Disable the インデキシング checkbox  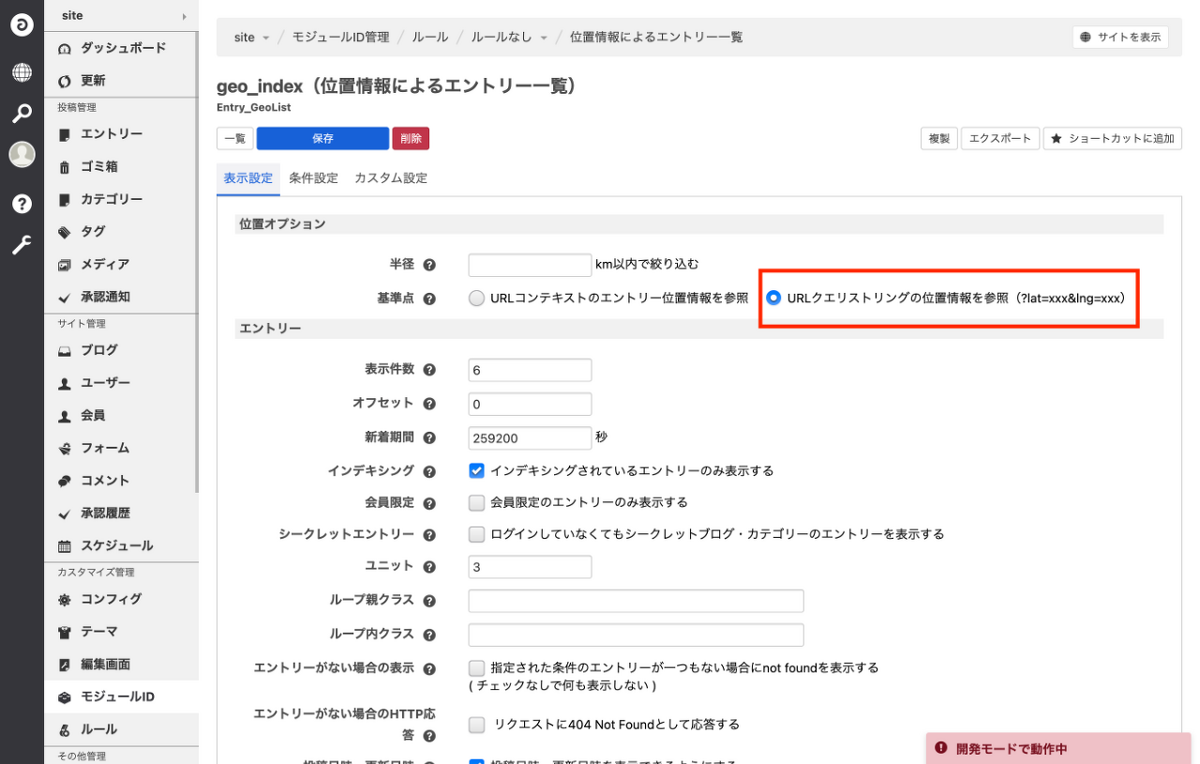pos(476,470)
